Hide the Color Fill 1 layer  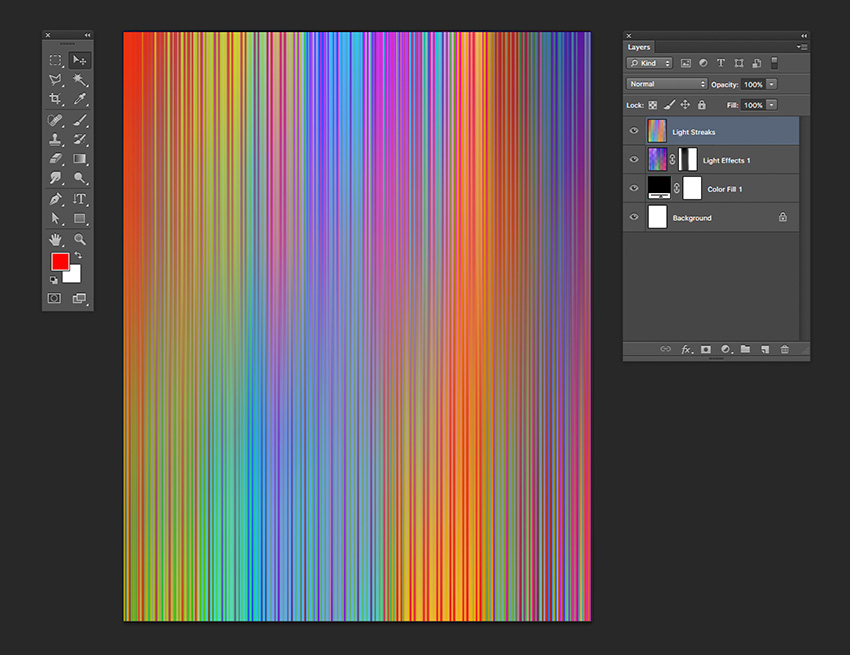[x=634, y=188]
